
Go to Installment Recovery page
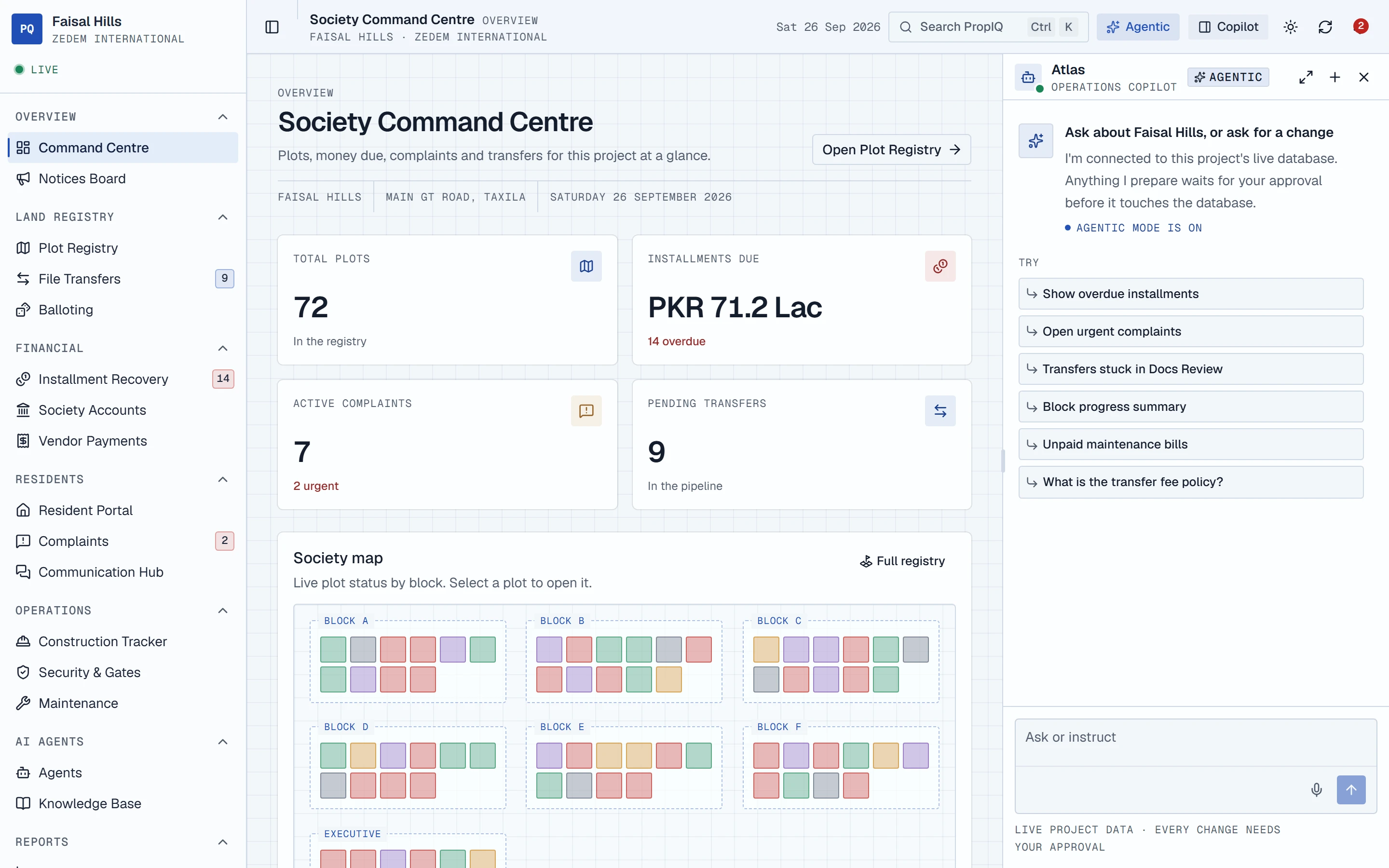(x=123, y=379)
